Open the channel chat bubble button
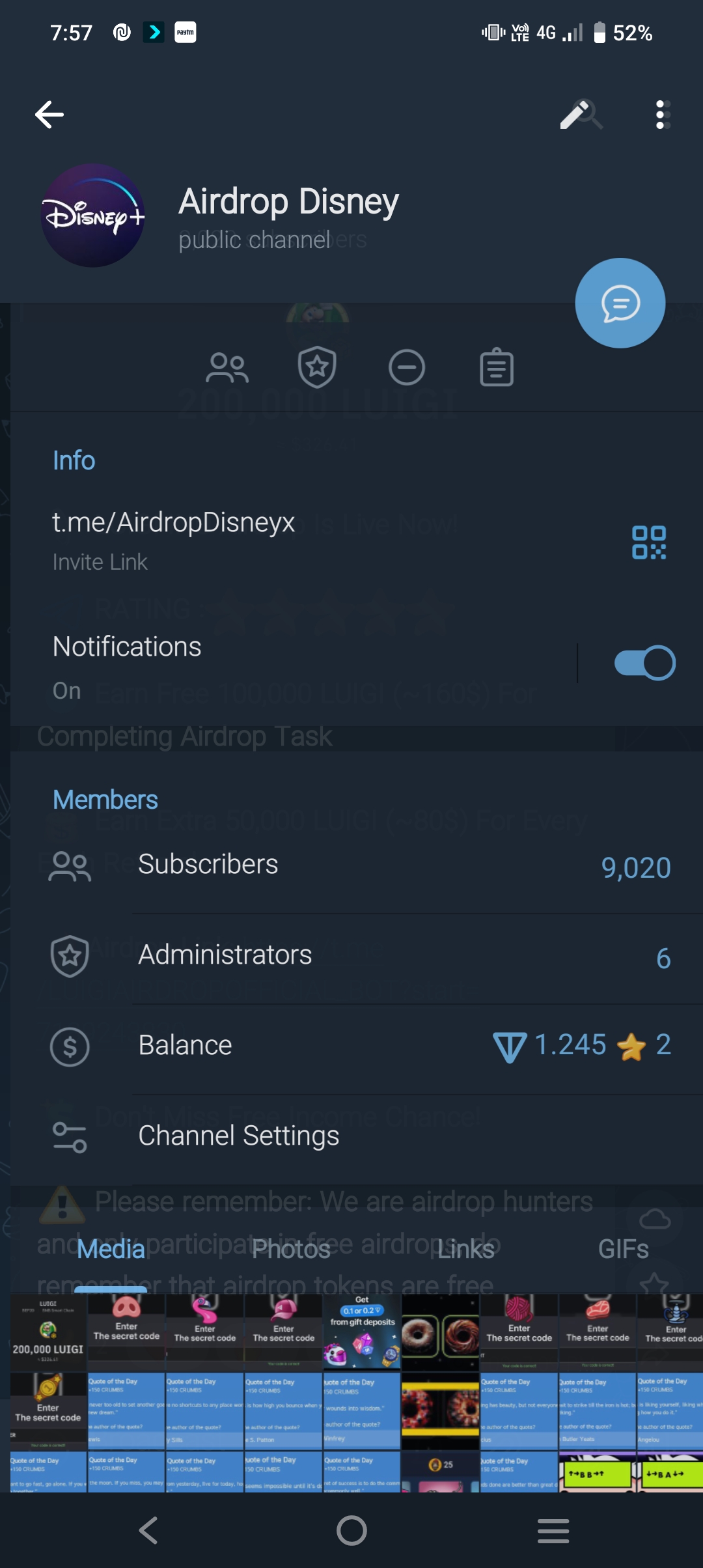This screenshot has width=703, height=1568. point(620,303)
